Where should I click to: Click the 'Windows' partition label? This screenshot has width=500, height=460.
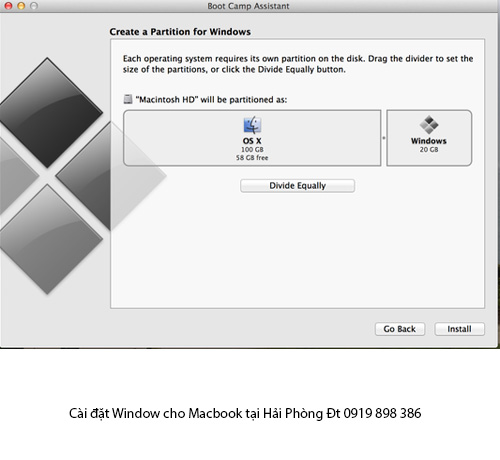point(429,141)
